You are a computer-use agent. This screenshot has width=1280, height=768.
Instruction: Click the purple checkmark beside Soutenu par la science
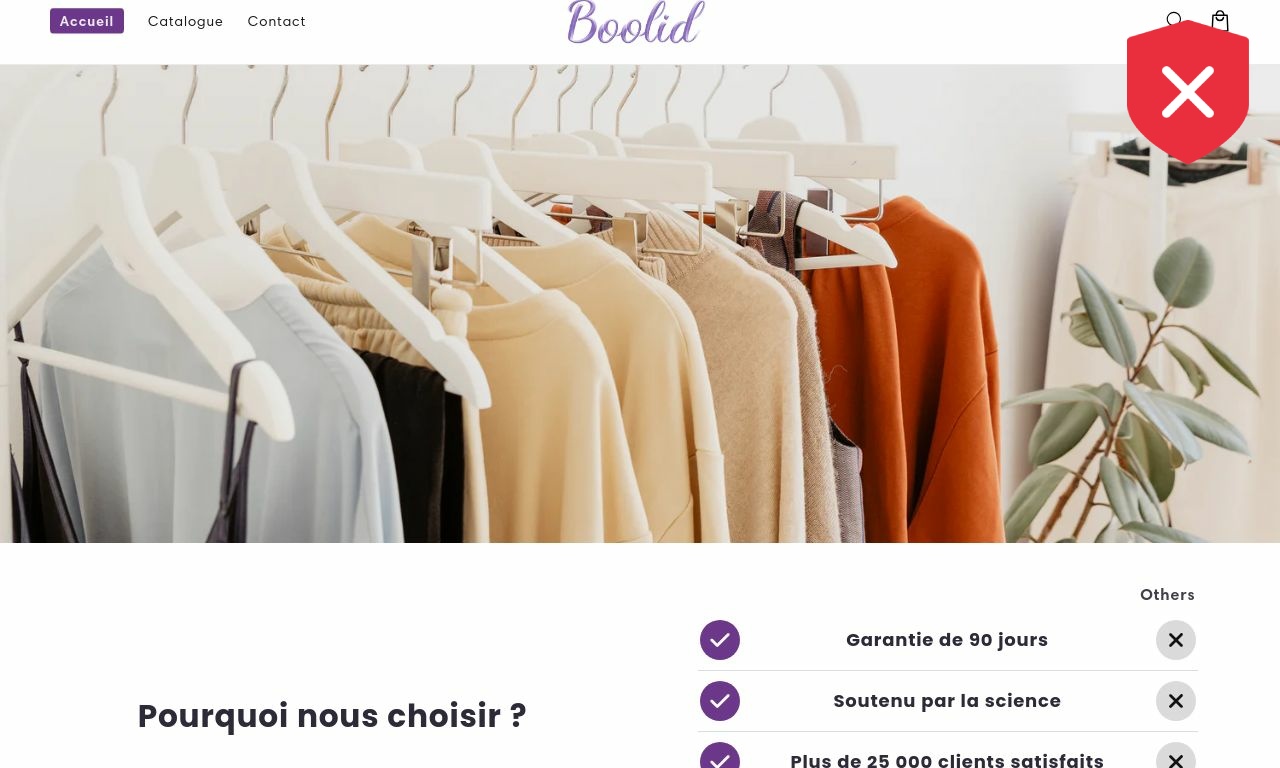pos(720,701)
